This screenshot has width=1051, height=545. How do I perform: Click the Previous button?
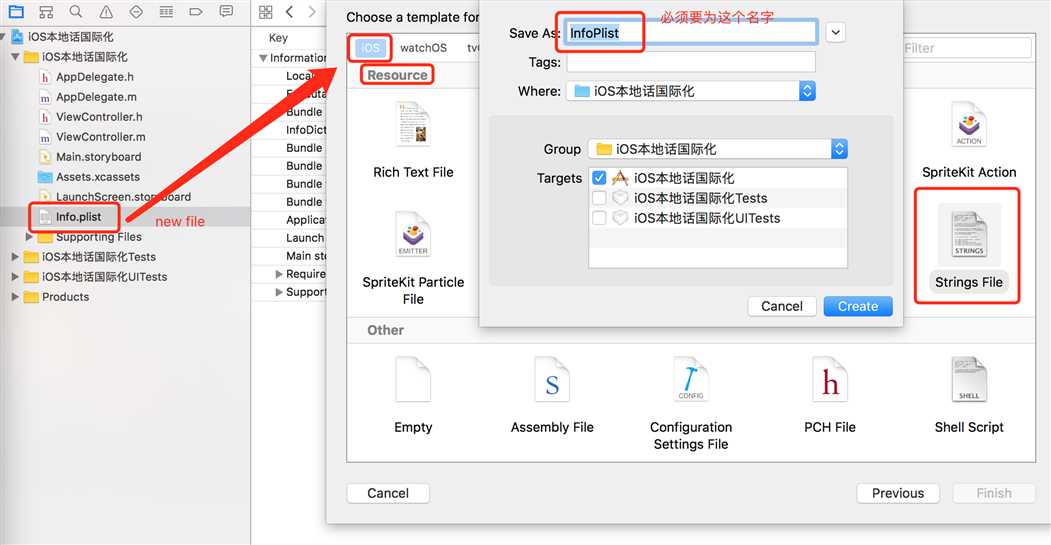[898, 493]
